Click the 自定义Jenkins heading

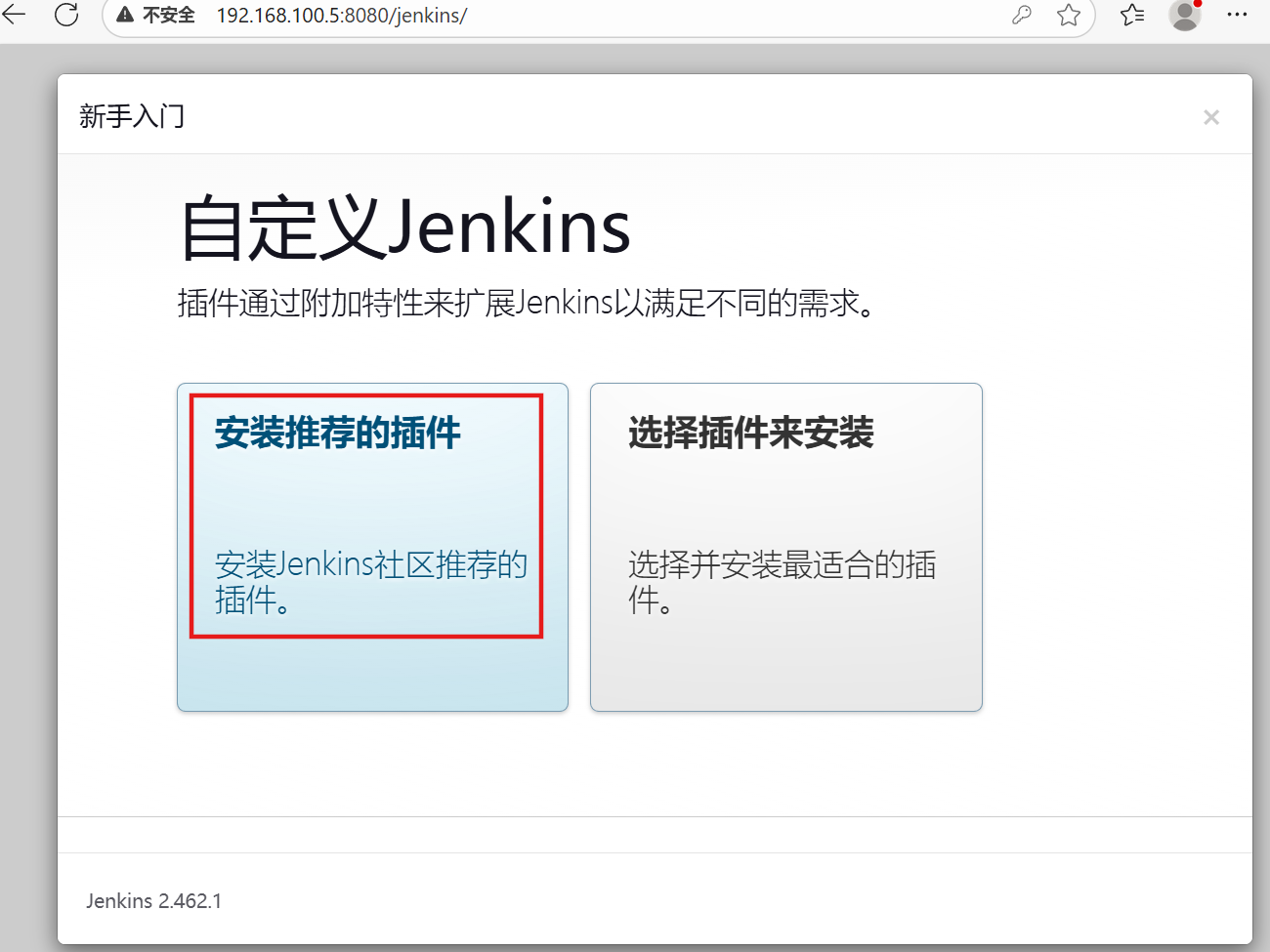[x=405, y=228]
